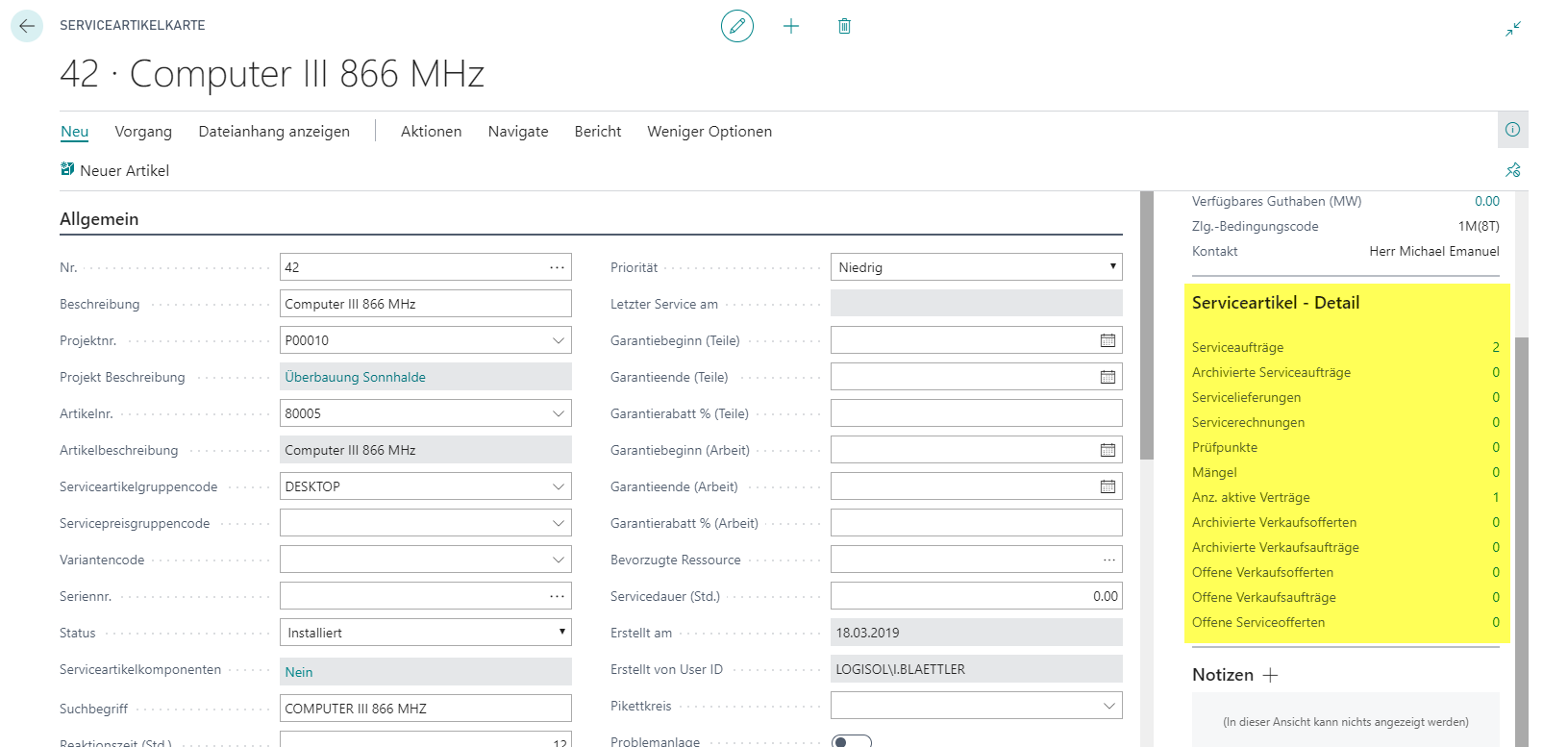Open the Aktionen menu

point(431,132)
